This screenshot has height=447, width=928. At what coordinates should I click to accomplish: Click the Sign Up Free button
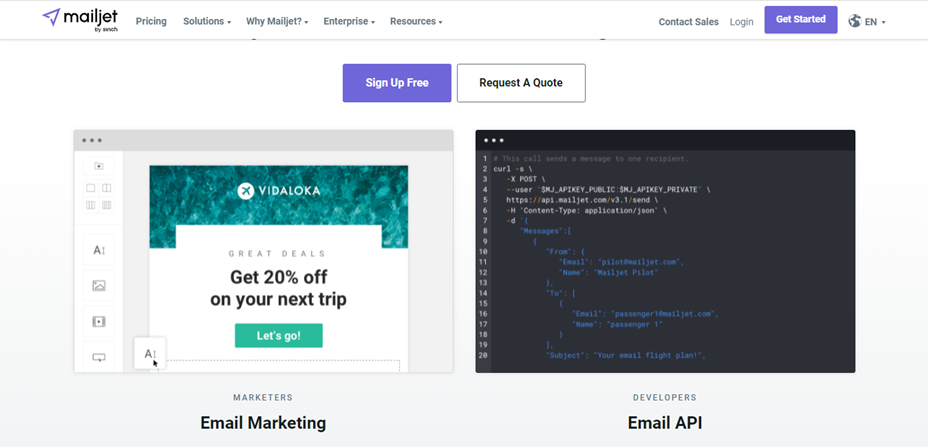397,83
